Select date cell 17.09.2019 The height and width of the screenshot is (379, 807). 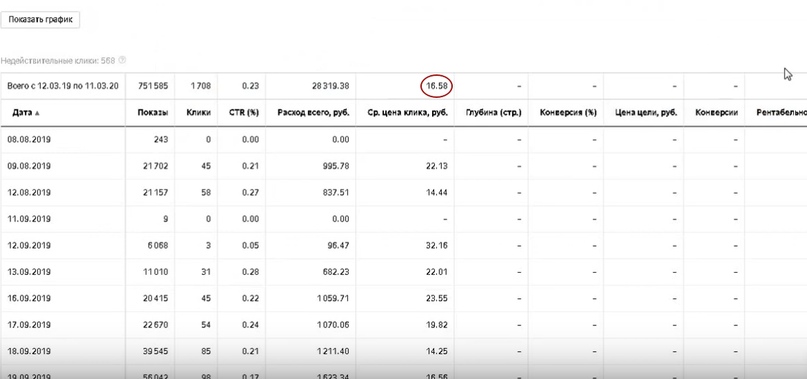tap(29, 325)
